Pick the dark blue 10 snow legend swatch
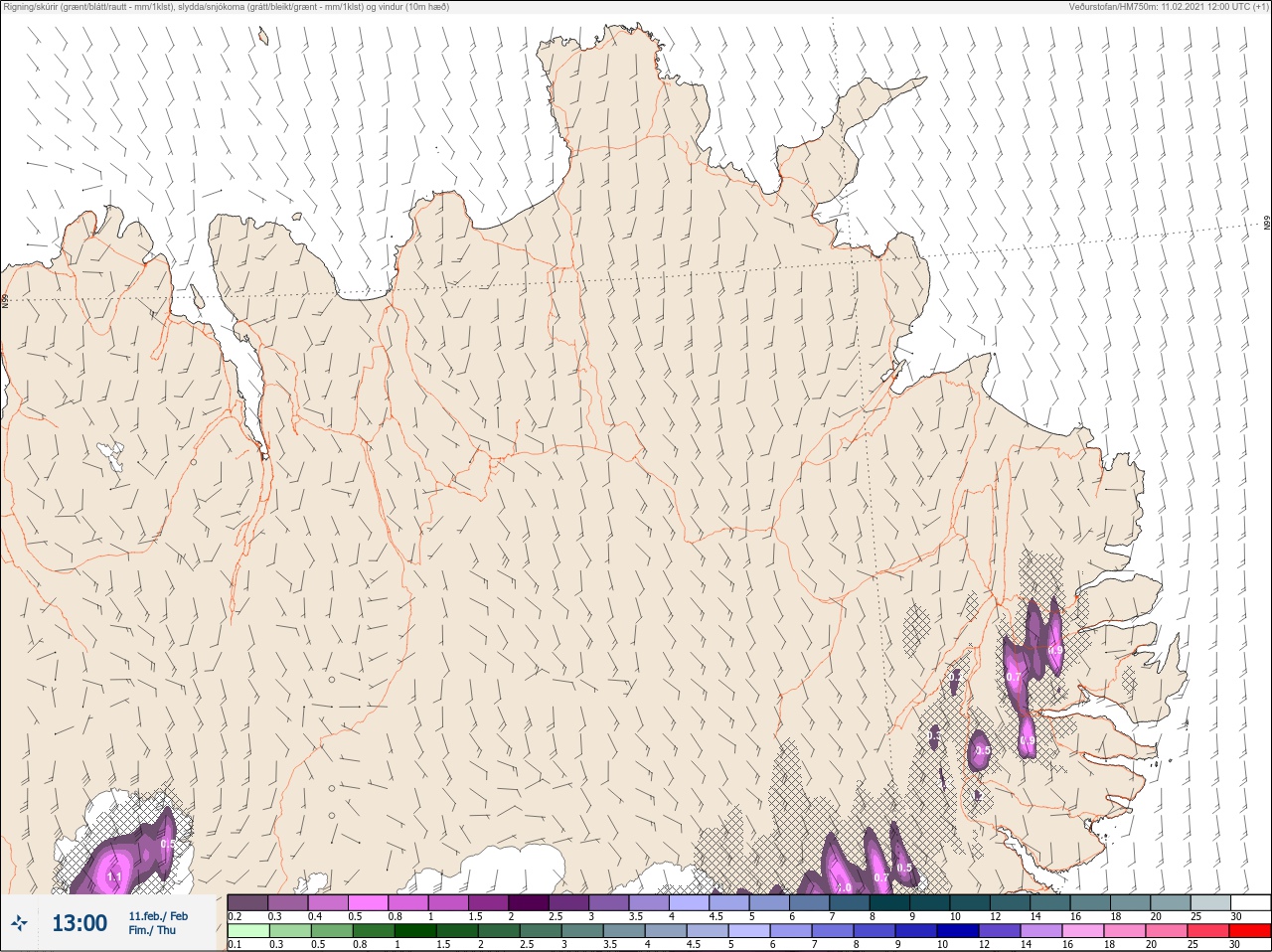1272x952 pixels. click(956, 931)
